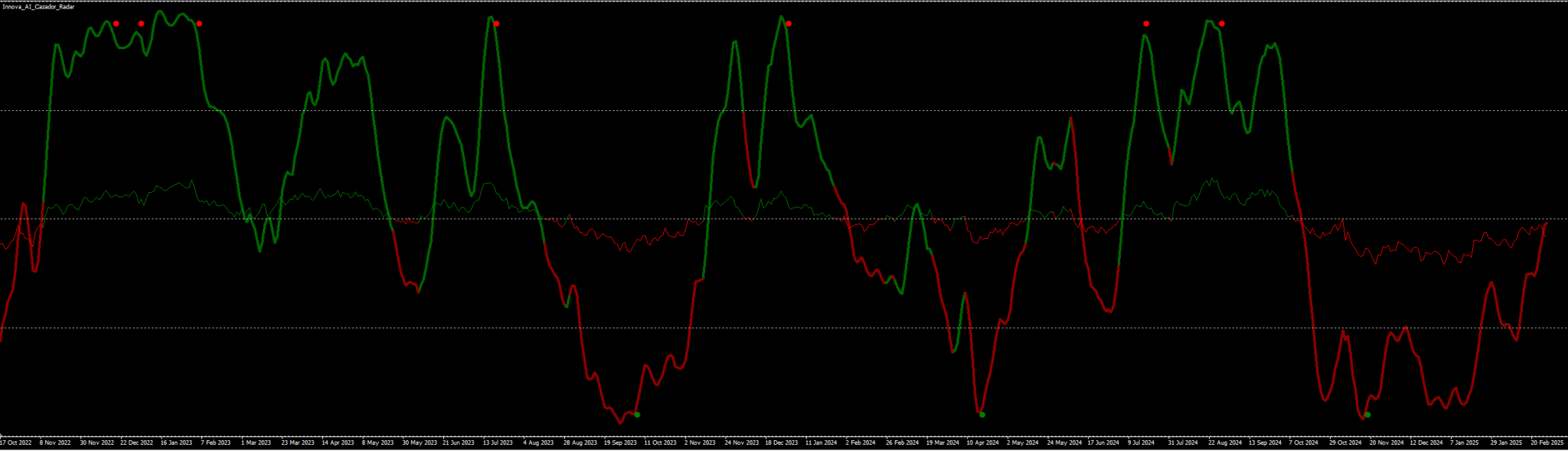Select the first red dot near 30 Nov 2022
Screen dimensions: 1568x451
pyautogui.click(x=116, y=24)
